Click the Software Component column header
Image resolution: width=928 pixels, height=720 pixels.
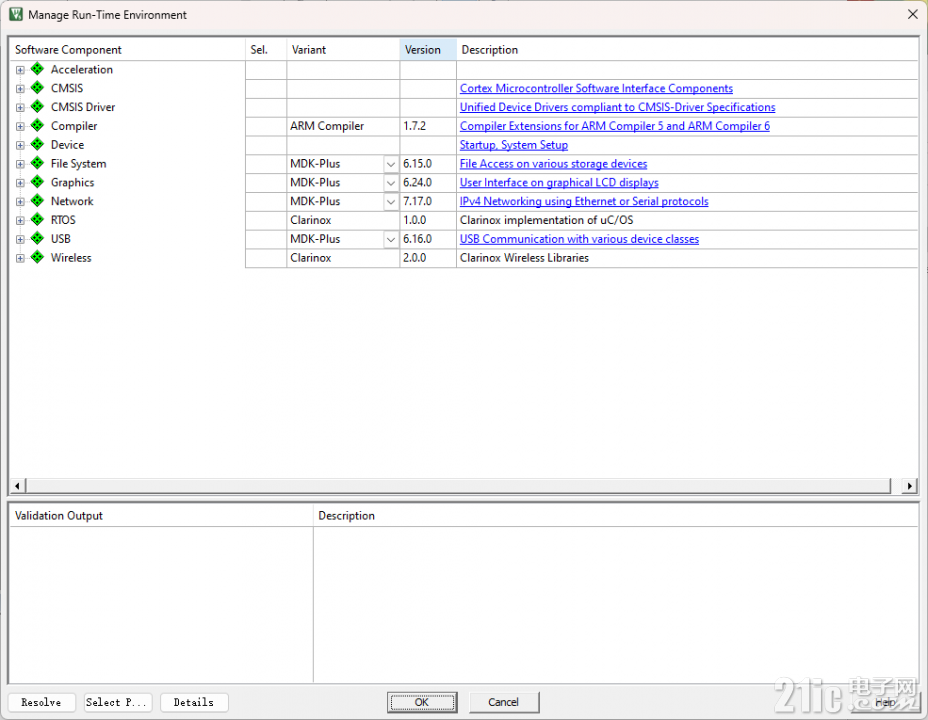coord(127,50)
